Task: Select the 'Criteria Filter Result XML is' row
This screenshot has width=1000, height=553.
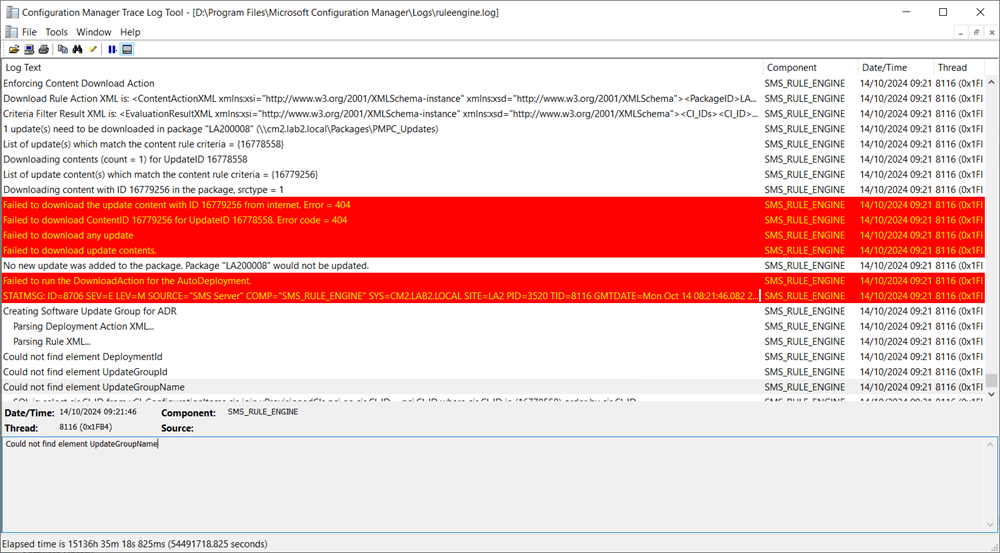Action: 492,114
